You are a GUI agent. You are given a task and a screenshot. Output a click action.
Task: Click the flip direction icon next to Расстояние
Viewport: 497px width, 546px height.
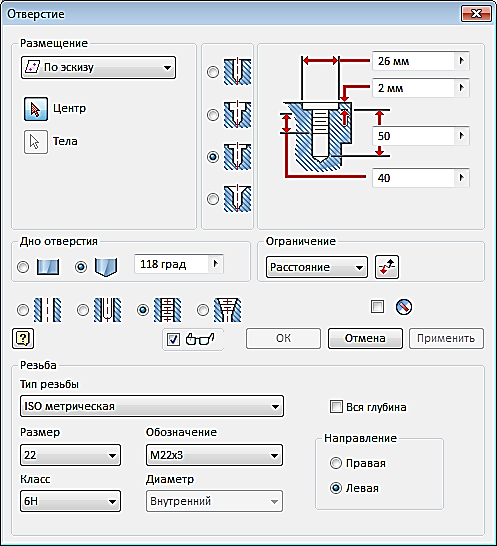coord(387,267)
